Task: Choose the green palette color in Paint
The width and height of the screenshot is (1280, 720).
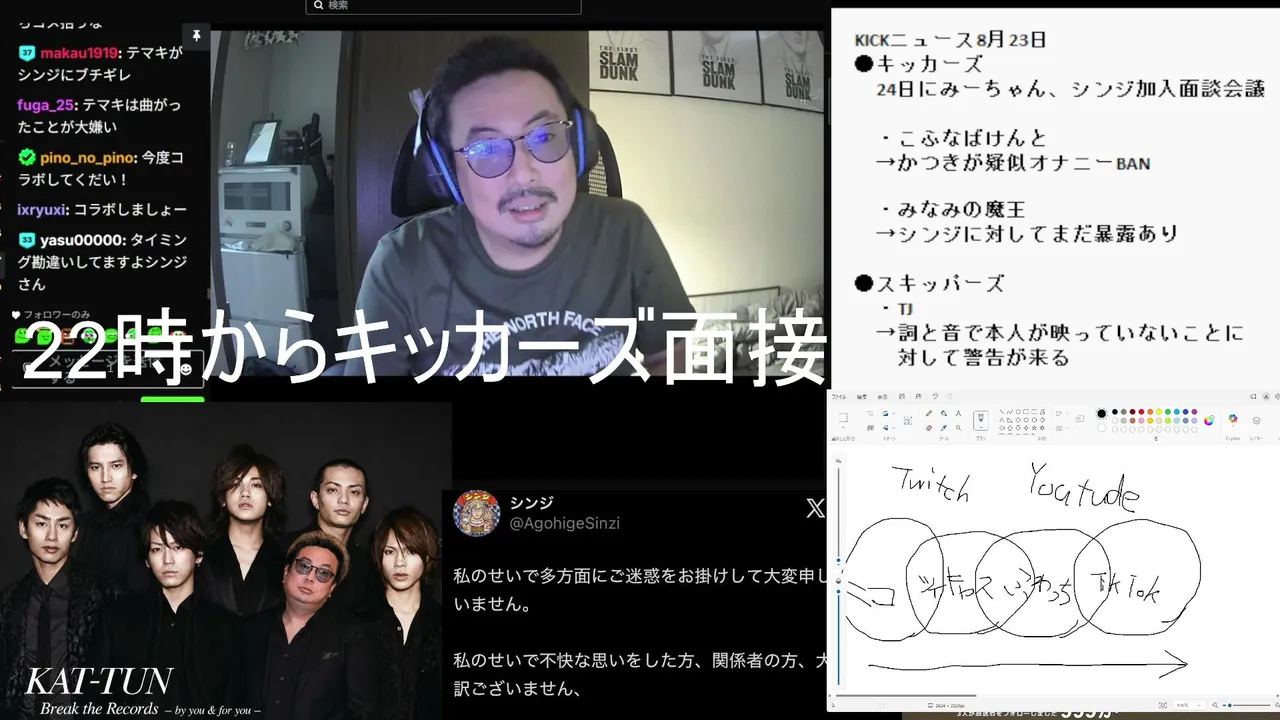Action: 1168,412
